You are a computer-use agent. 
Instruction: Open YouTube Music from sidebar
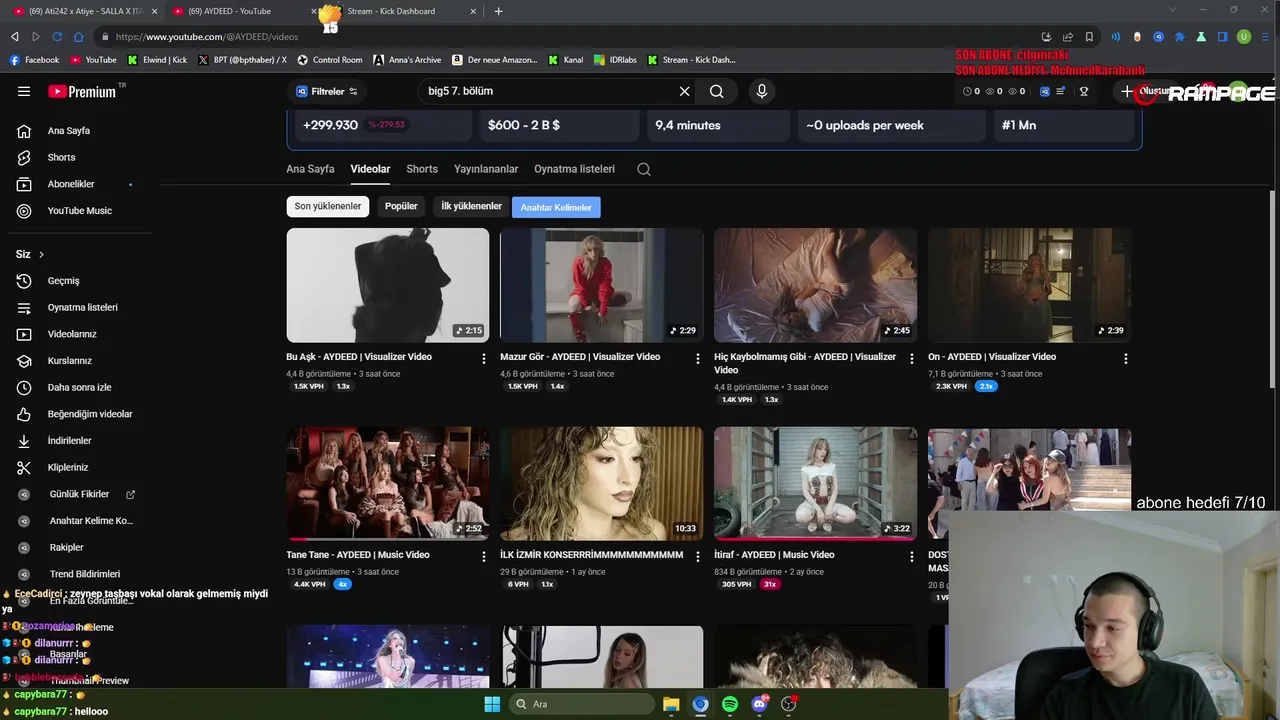pos(79,211)
